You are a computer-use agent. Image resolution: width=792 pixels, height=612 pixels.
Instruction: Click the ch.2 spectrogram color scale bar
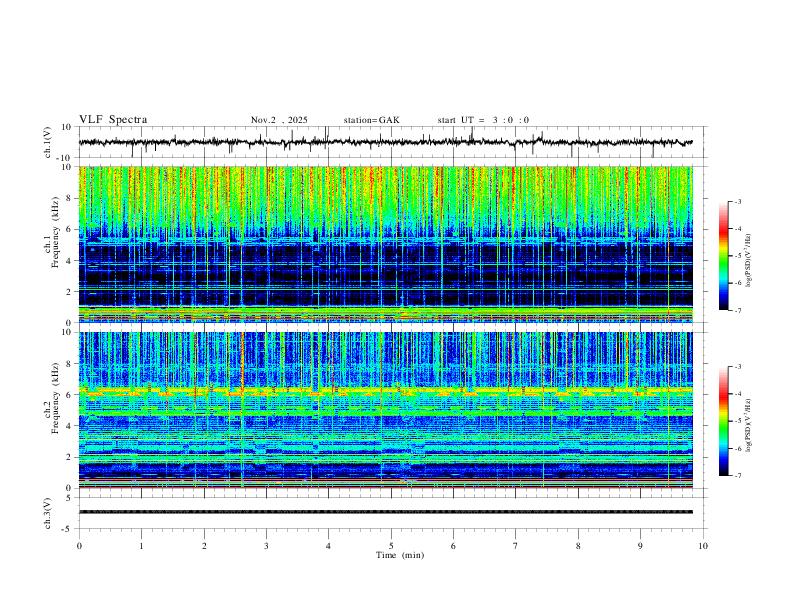(x=724, y=421)
